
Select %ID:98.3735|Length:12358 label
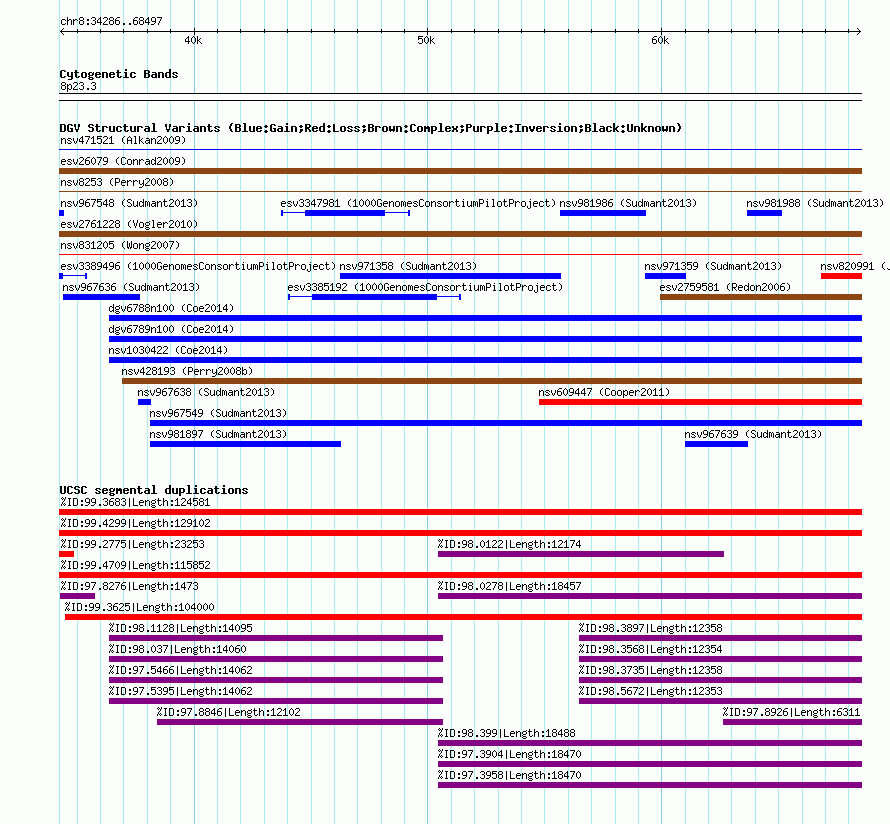(x=650, y=670)
